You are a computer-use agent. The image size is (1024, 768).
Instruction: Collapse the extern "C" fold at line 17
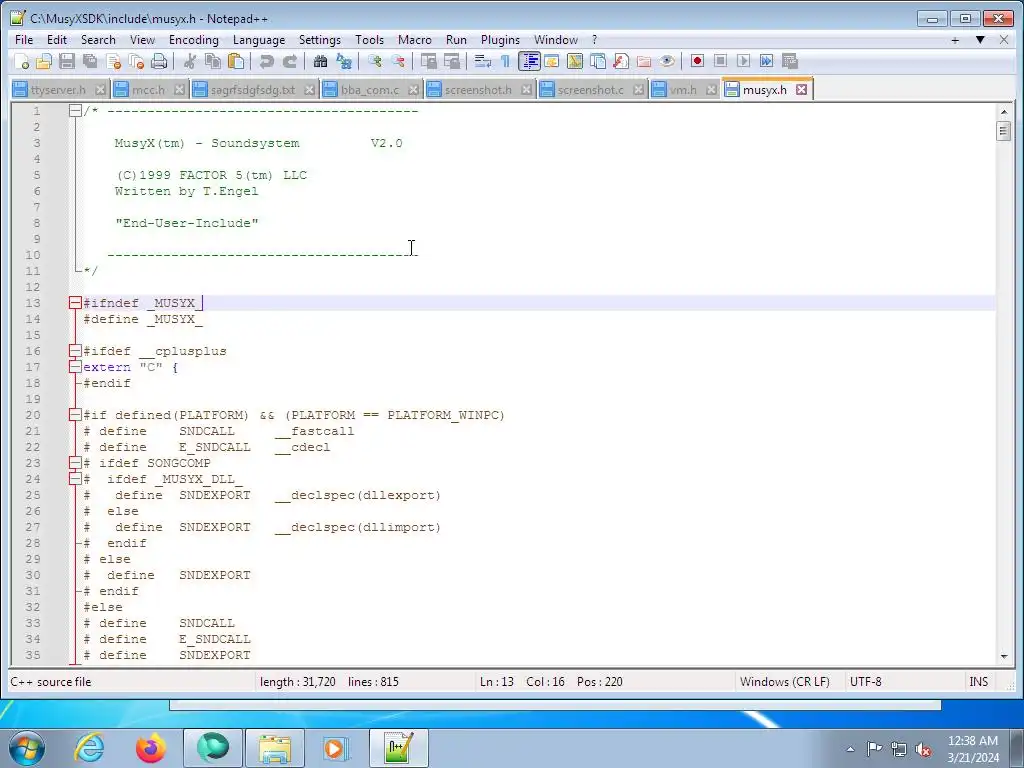pos(75,367)
